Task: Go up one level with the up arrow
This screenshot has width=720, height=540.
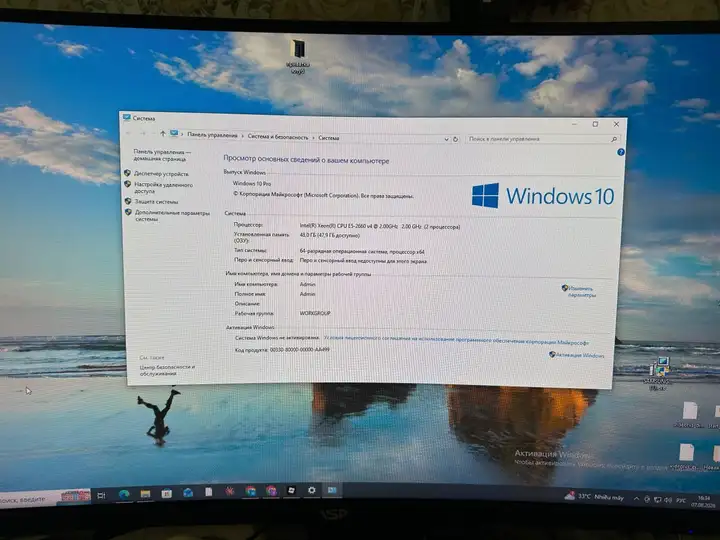Action: click(163, 134)
